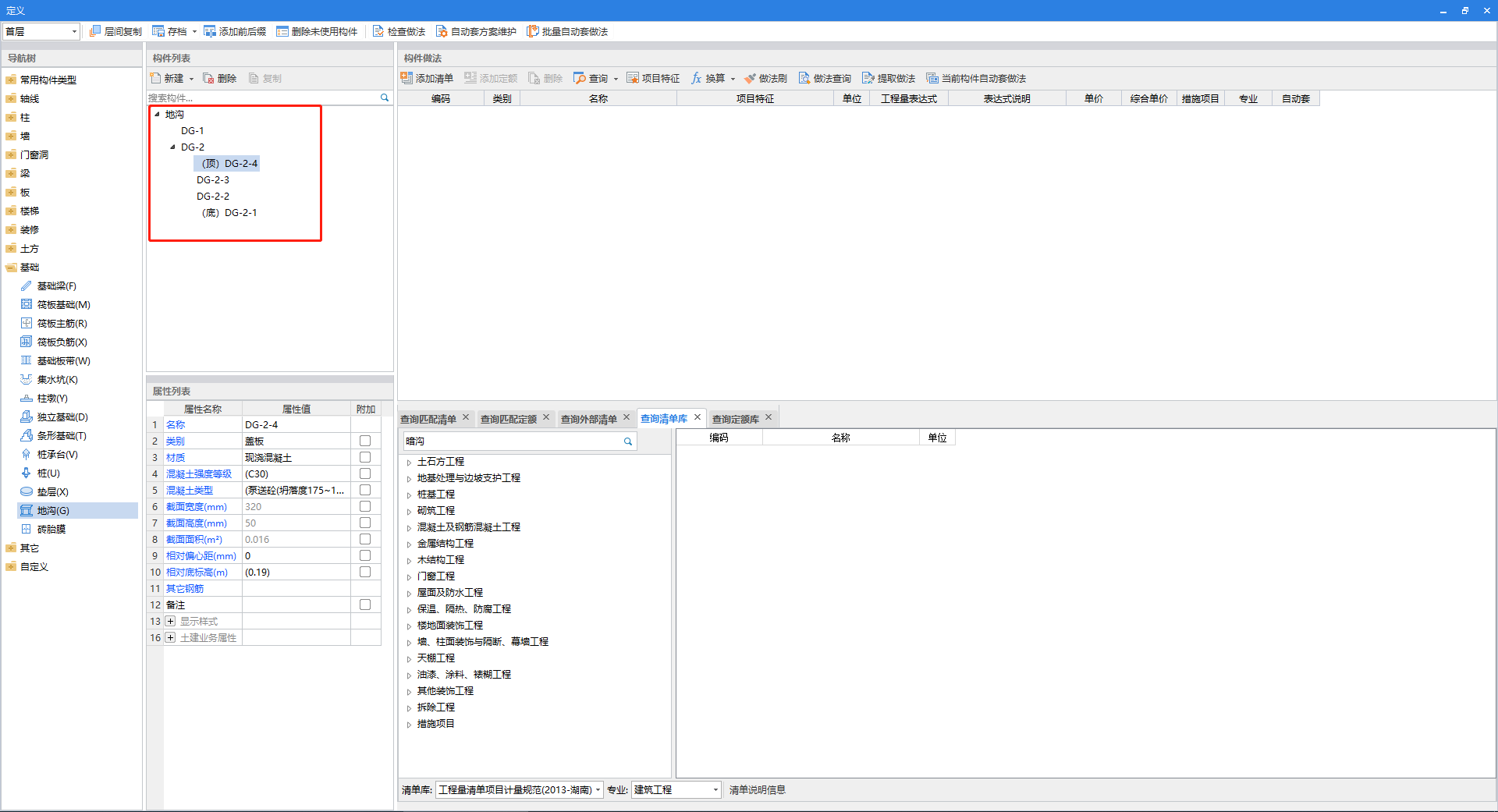Select (底) DG-2-1 component
This screenshot has height=812, width=1498.
[x=229, y=212]
